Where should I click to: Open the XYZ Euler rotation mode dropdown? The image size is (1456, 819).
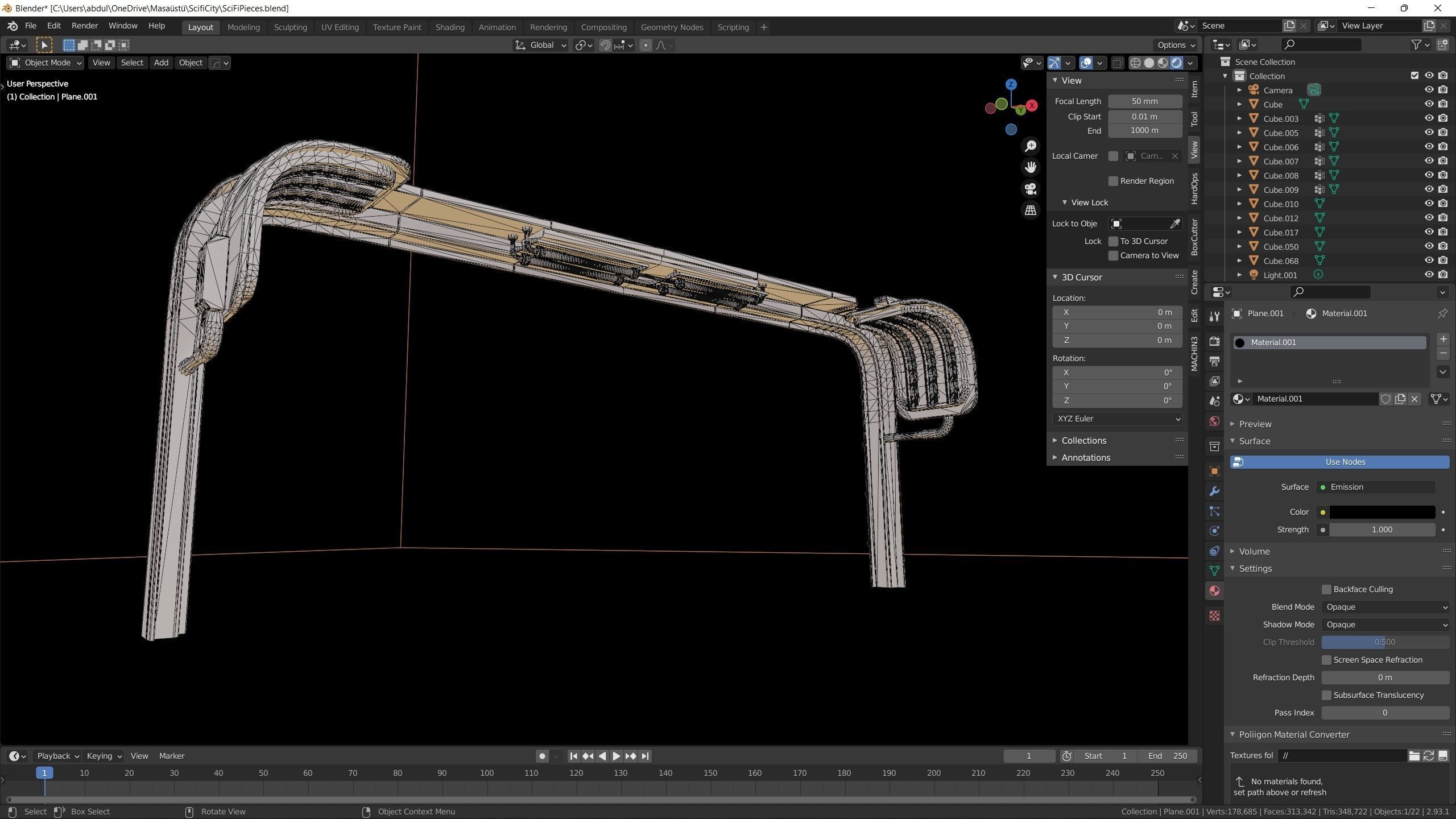click(1117, 419)
